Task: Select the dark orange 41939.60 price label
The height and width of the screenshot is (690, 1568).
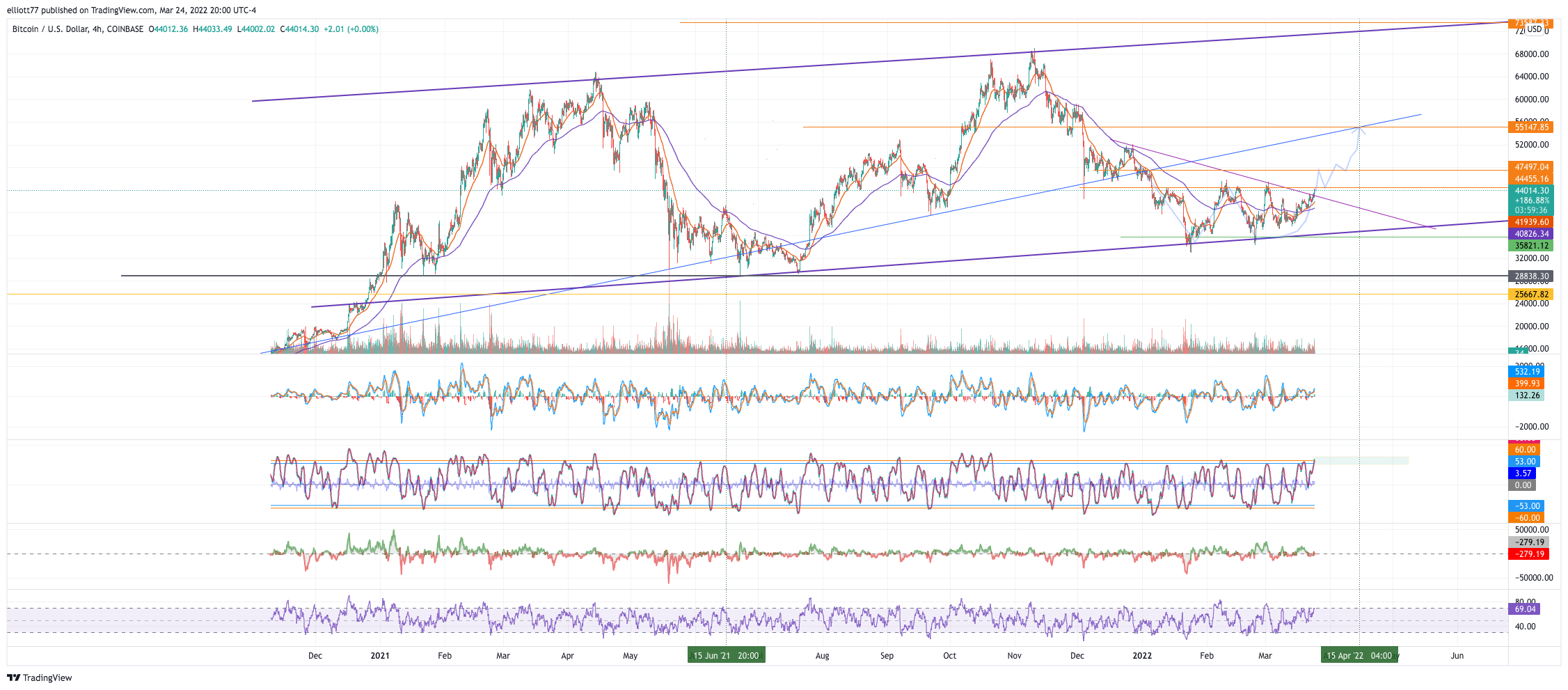Action: (1530, 222)
